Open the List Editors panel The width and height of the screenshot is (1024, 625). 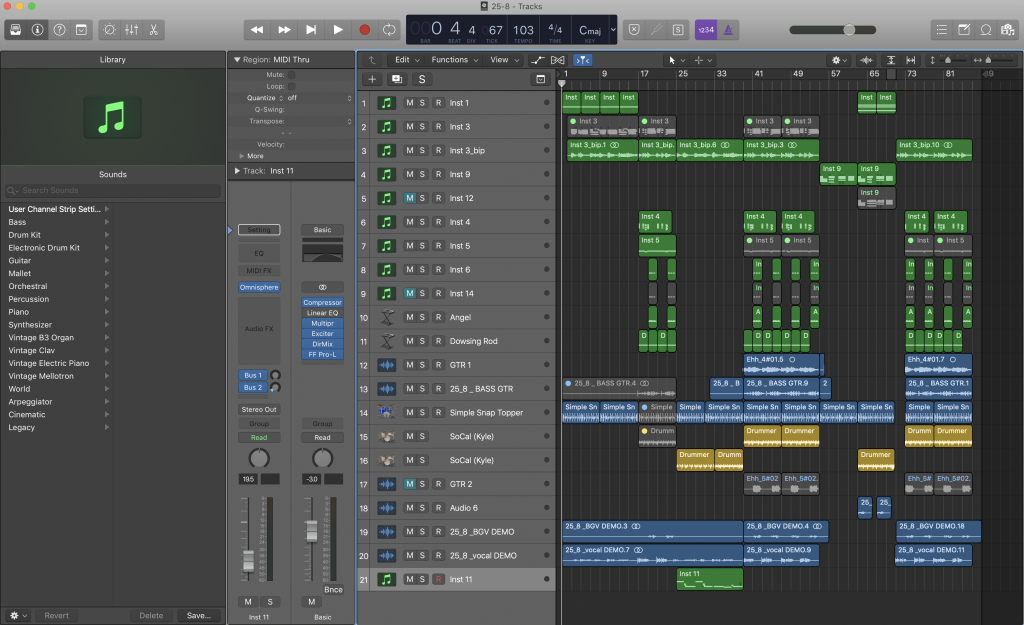[x=940, y=30]
